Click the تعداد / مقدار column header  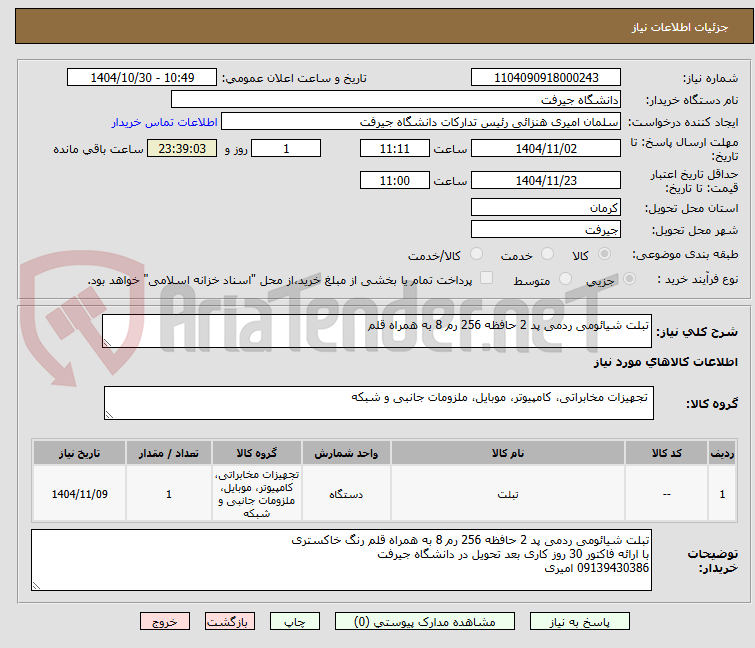pos(169,453)
